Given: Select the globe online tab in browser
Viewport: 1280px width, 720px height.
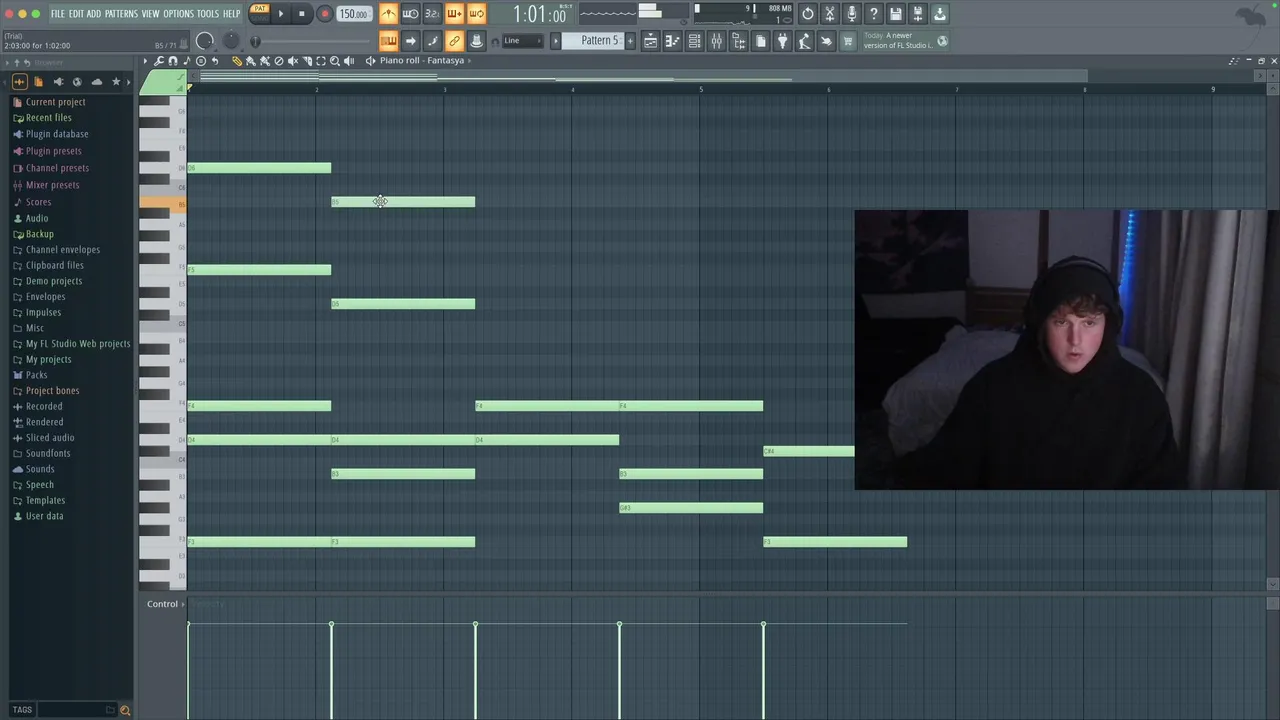Looking at the screenshot, I should 77,82.
